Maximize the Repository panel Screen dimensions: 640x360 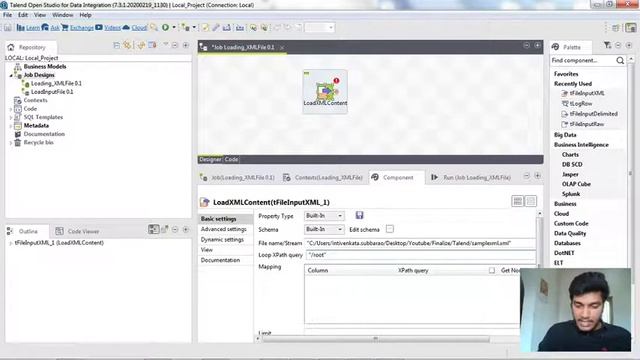tap(186, 45)
